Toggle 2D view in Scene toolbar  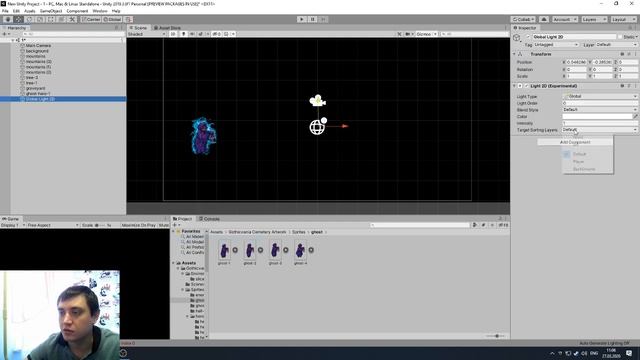coord(173,34)
